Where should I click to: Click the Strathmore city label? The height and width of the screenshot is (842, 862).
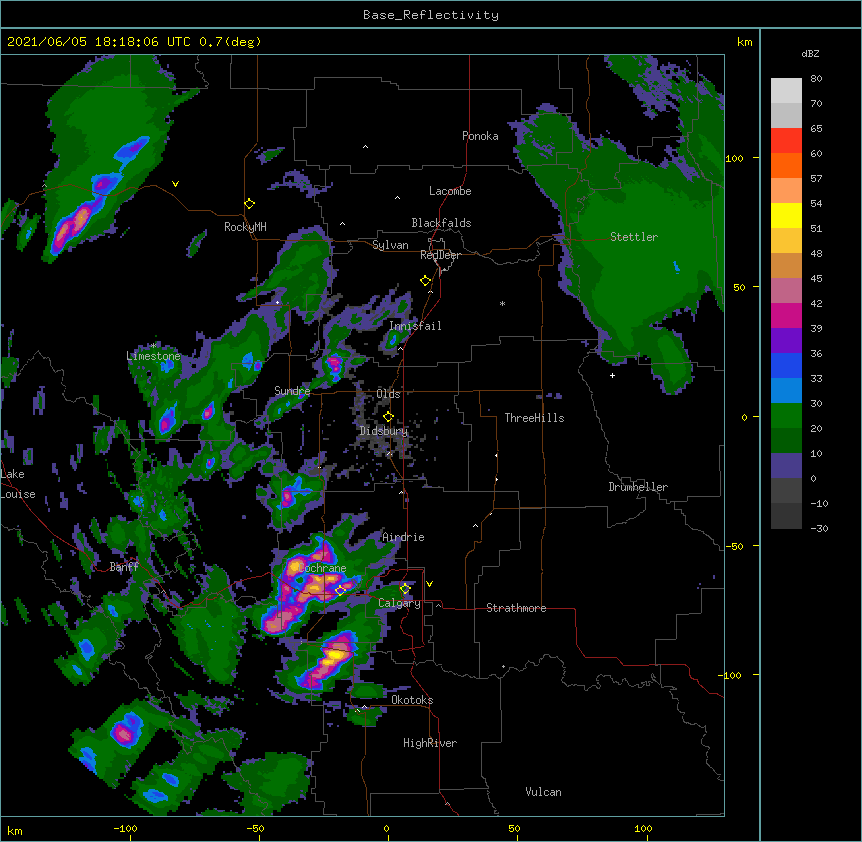click(516, 608)
